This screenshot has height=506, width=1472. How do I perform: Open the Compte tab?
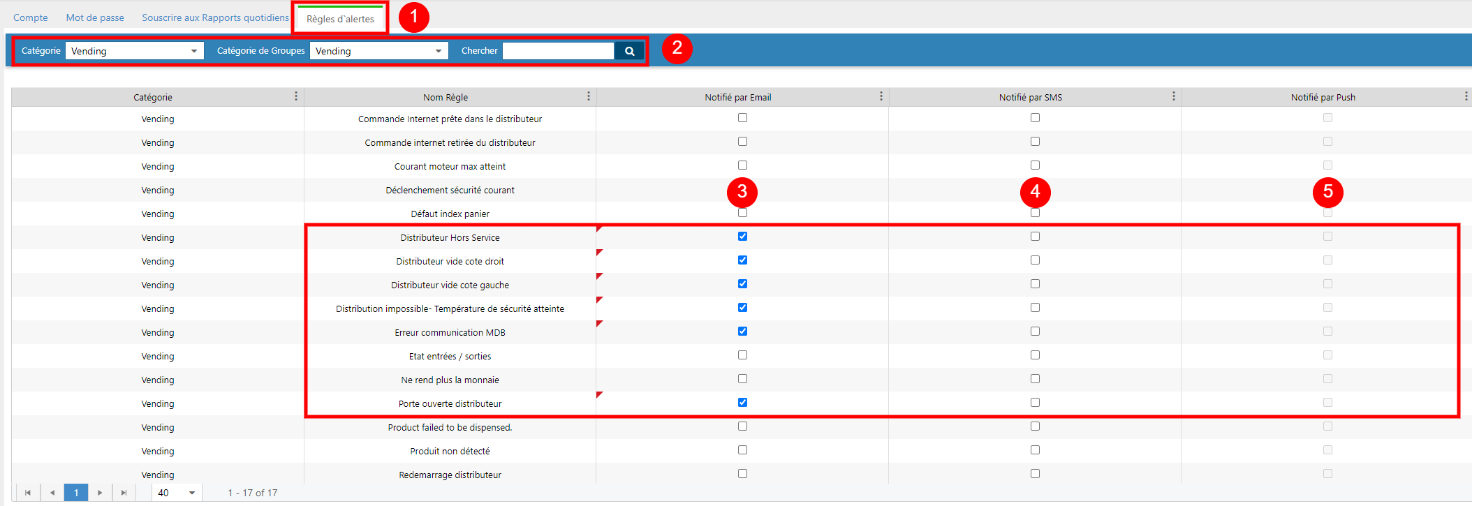point(30,18)
